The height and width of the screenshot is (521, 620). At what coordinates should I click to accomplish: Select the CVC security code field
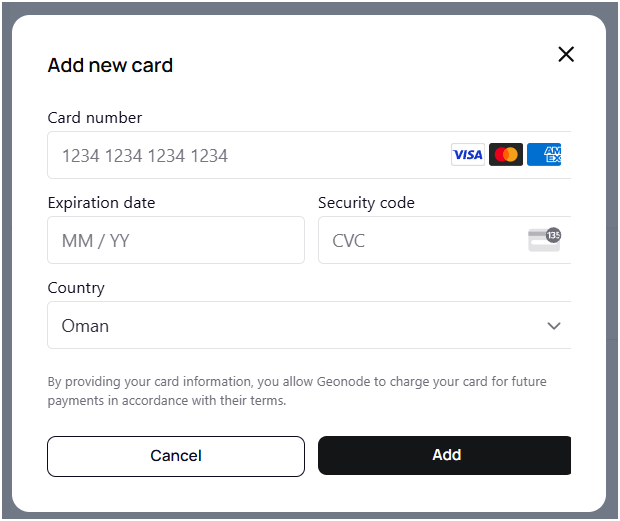tap(420, 240)
